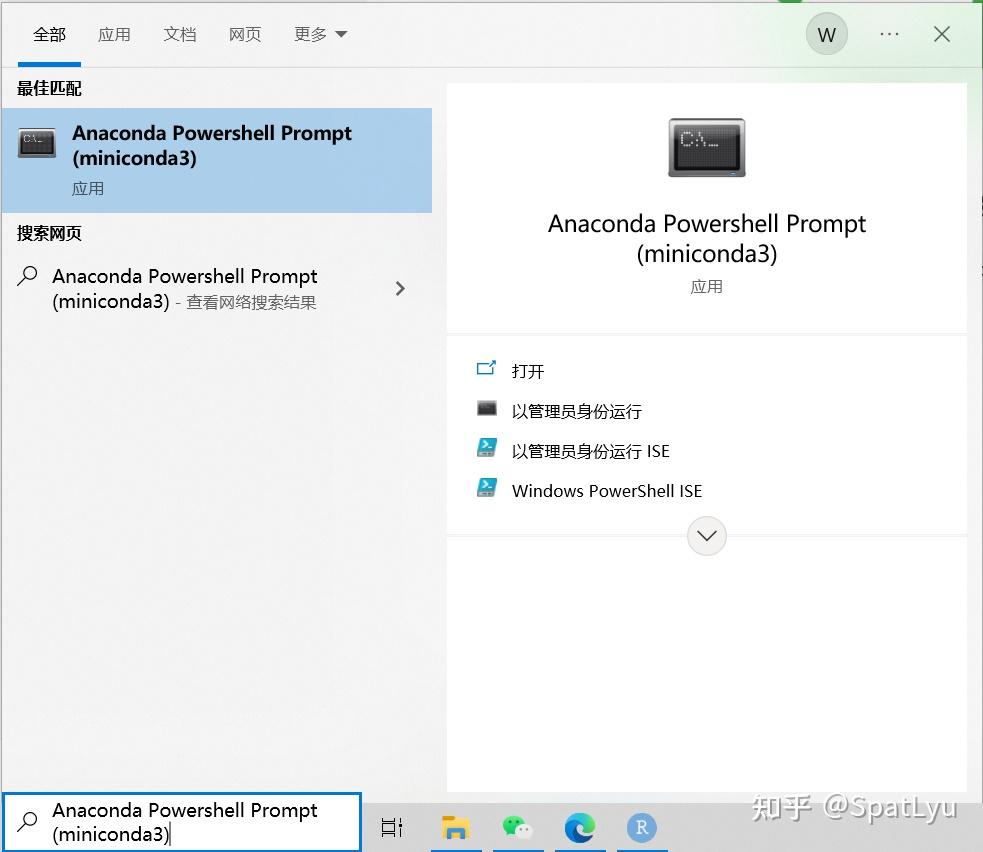The width and height of the screenshot is (983, 852).
Task: Launch WeChat from the taskbar
Action: 518,827
